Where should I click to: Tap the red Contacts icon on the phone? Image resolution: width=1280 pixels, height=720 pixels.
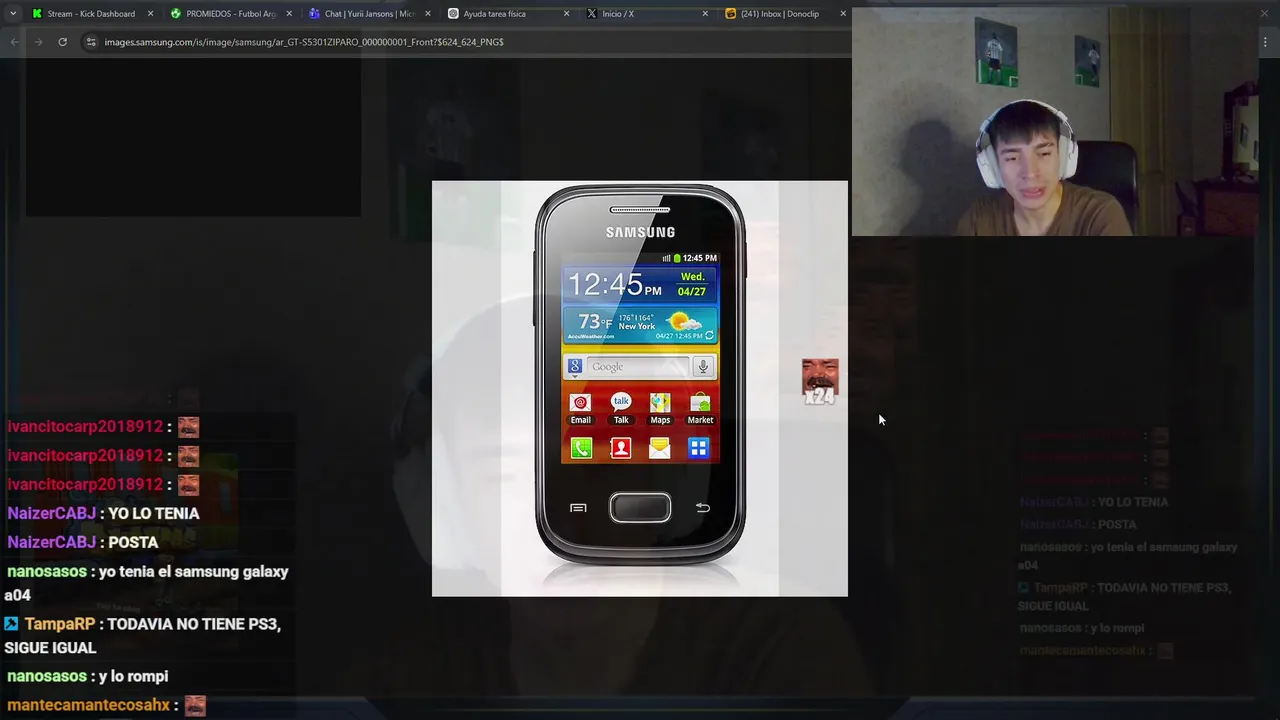pos(621,448)
